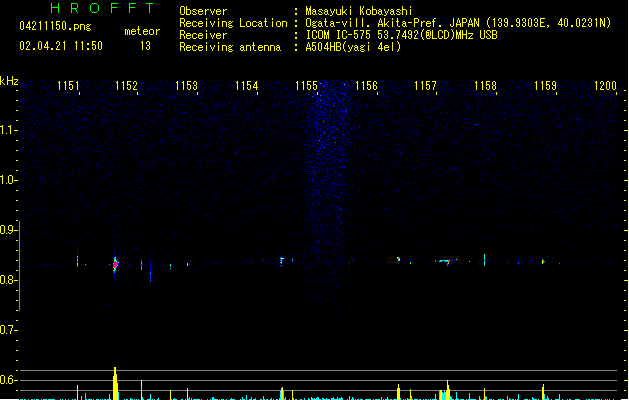Click the 'Receiving Location' label
Viewport: 629px width, 400px height.
(x=233, y=23)
